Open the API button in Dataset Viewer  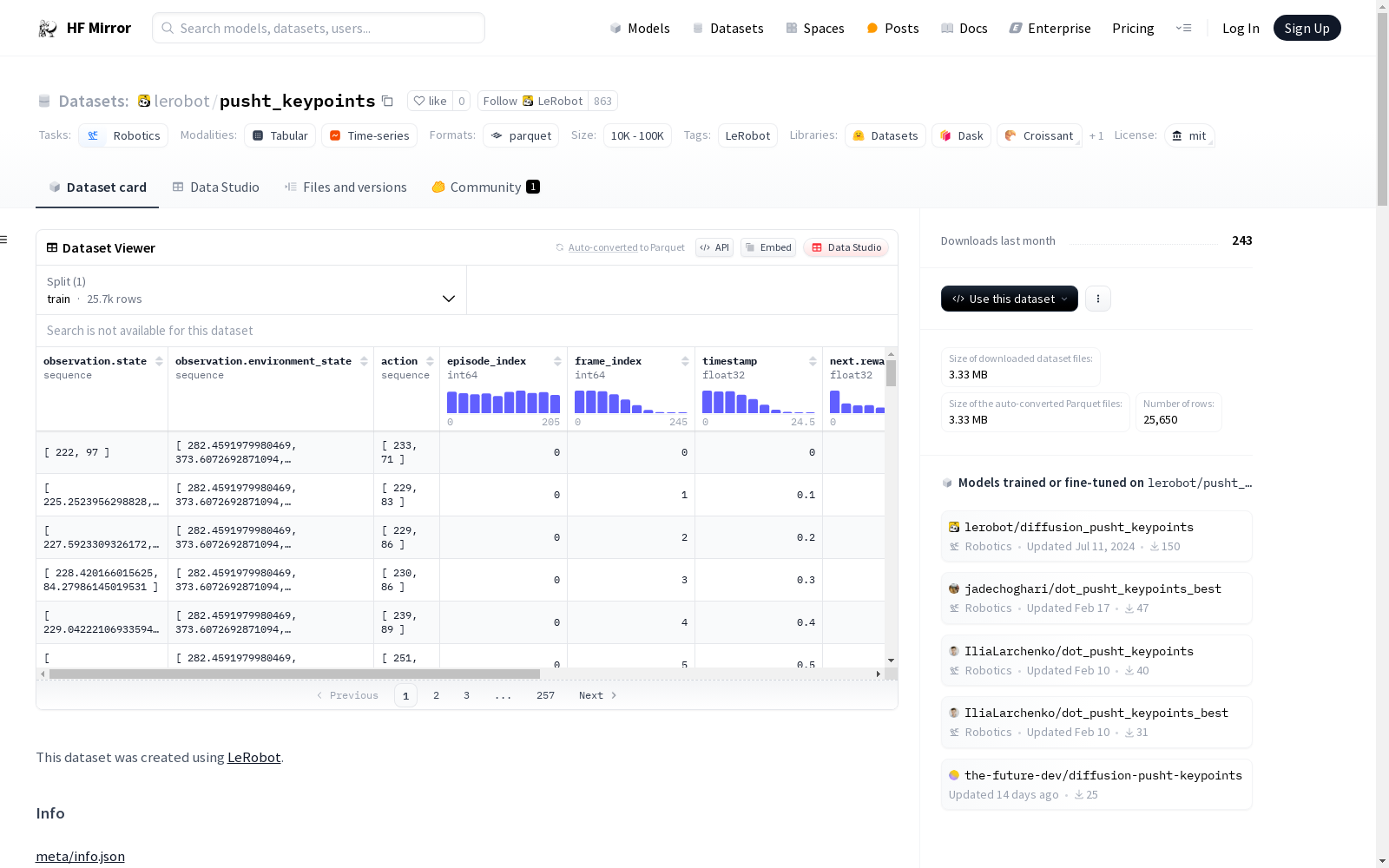click(x=714, y=247)
